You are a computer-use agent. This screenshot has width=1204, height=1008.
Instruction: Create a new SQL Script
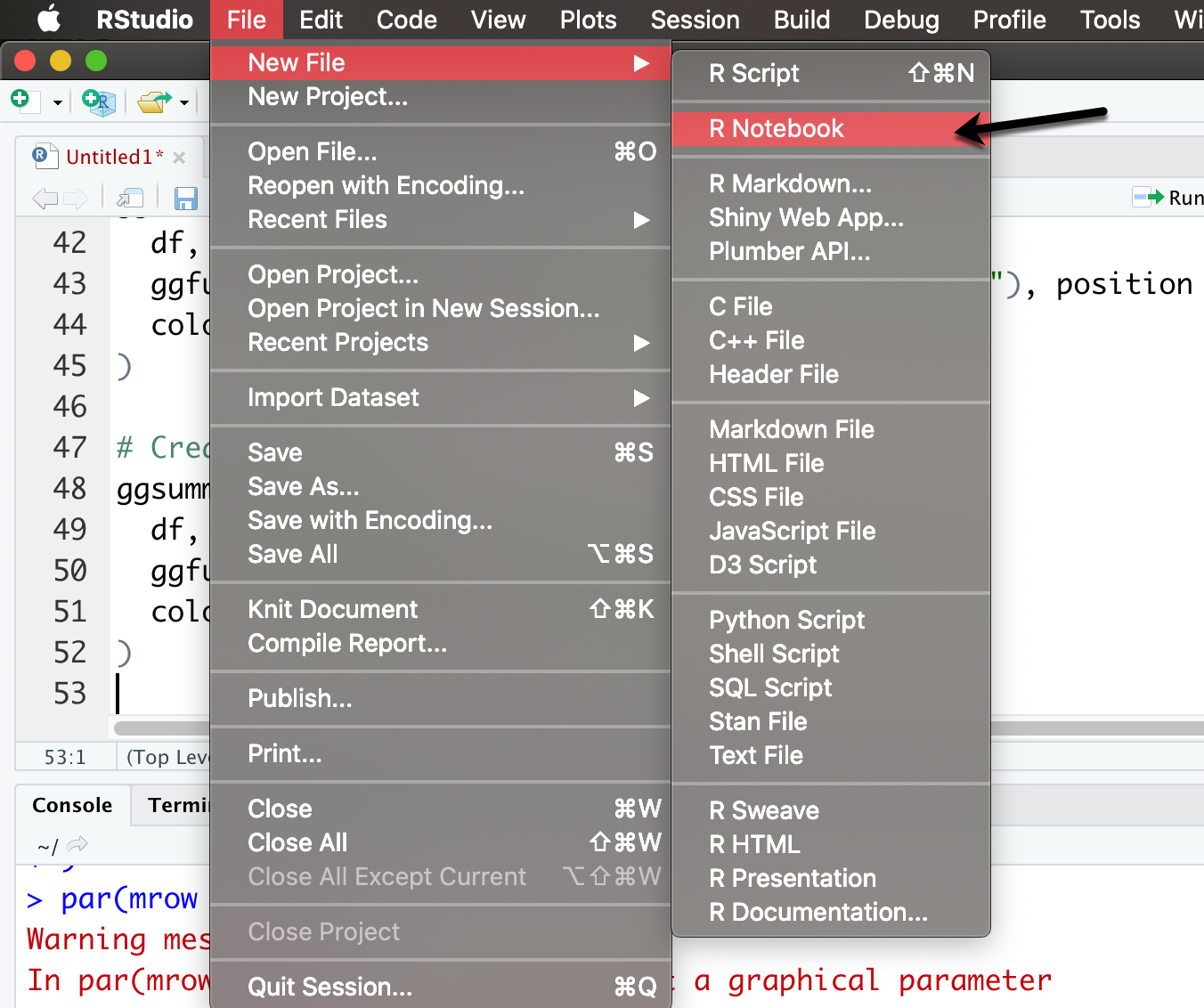[x=831, y=687]
